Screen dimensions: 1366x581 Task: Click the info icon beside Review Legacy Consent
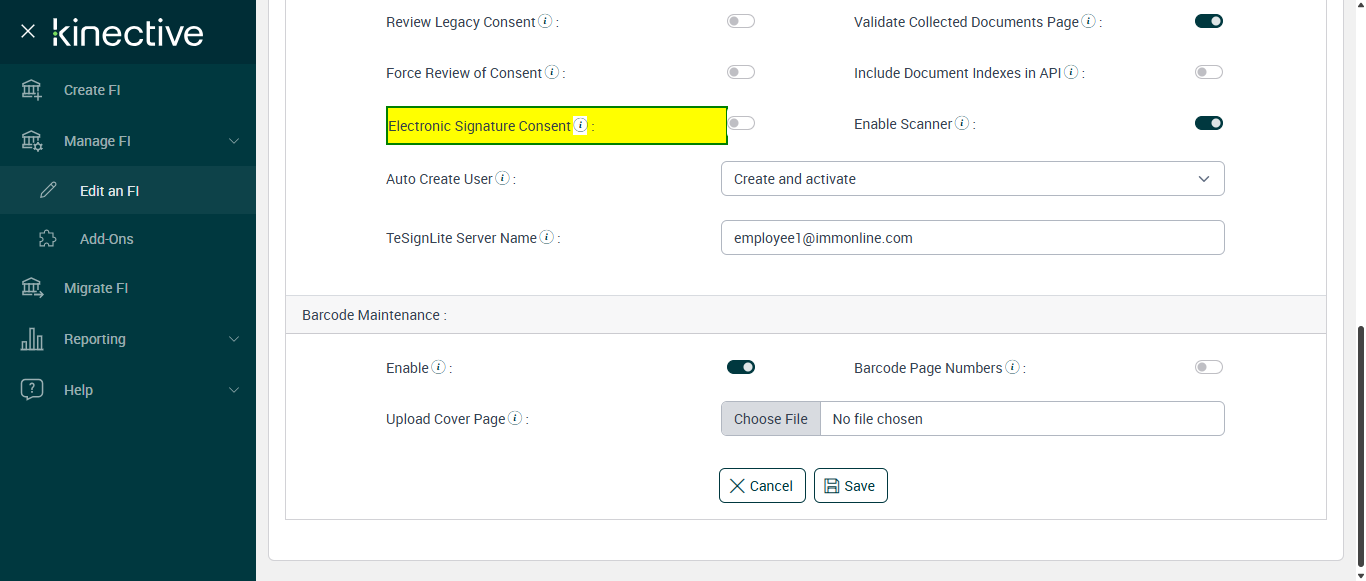(545, 22)
